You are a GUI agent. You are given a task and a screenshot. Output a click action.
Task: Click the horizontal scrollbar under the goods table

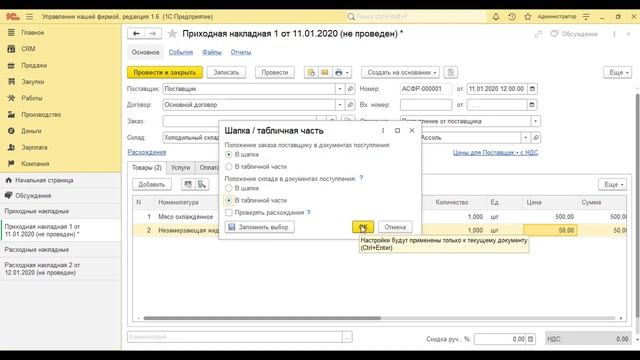(x=262, y=318)
